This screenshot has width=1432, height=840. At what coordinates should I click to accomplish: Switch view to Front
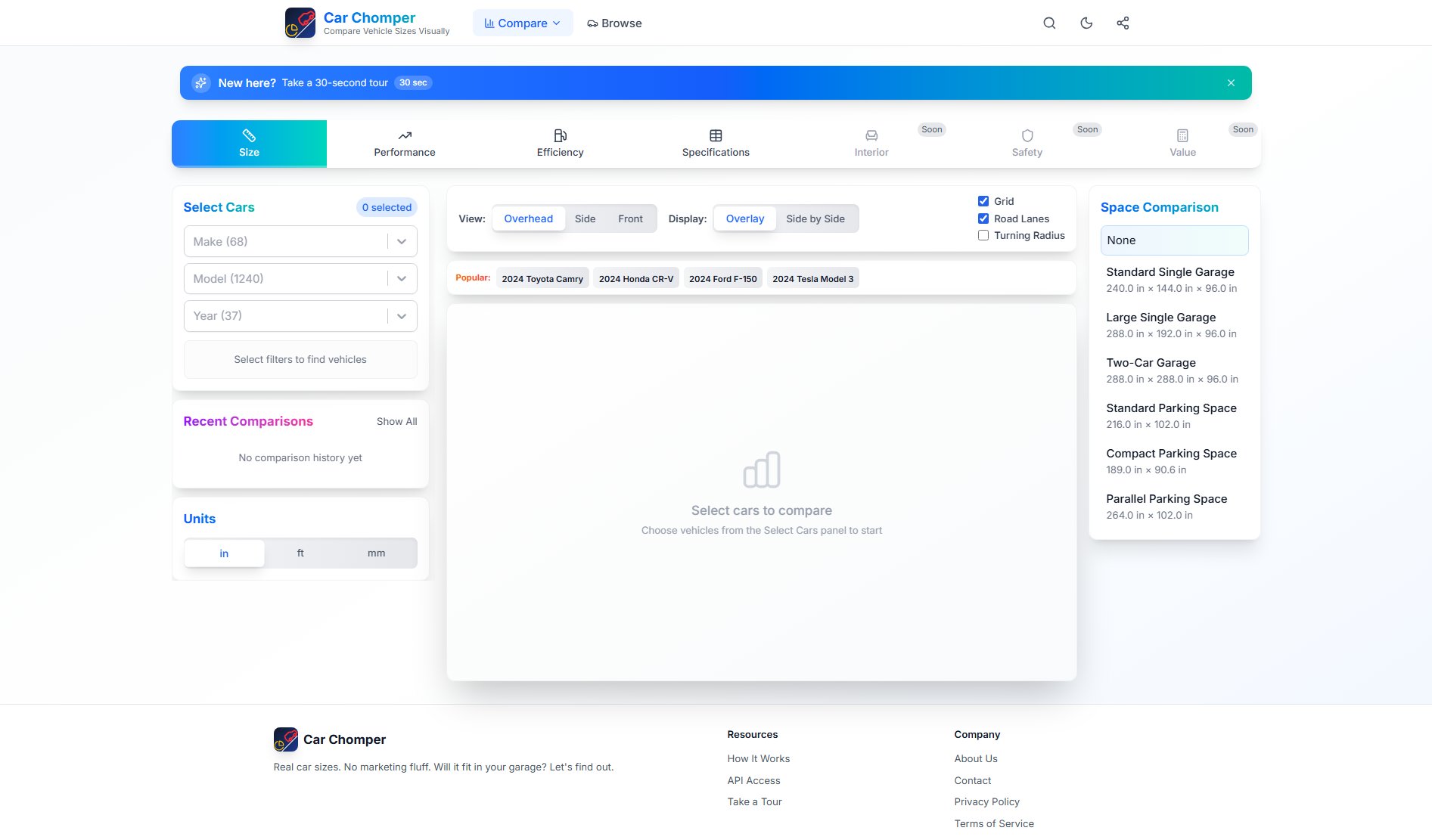tap(630, 219)
